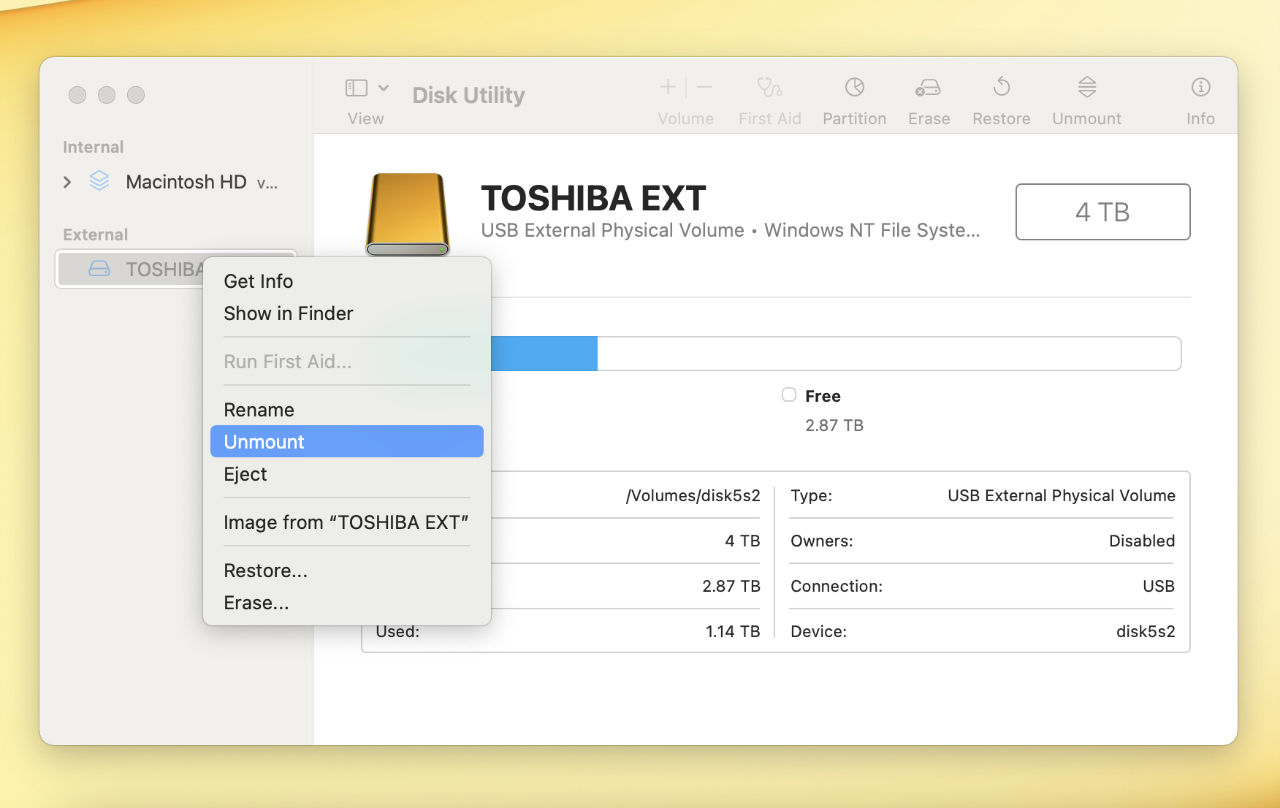Click the sidebar View icon in toolbar
Viewport: 1280px width, 808px height.
tap(356, 88)
